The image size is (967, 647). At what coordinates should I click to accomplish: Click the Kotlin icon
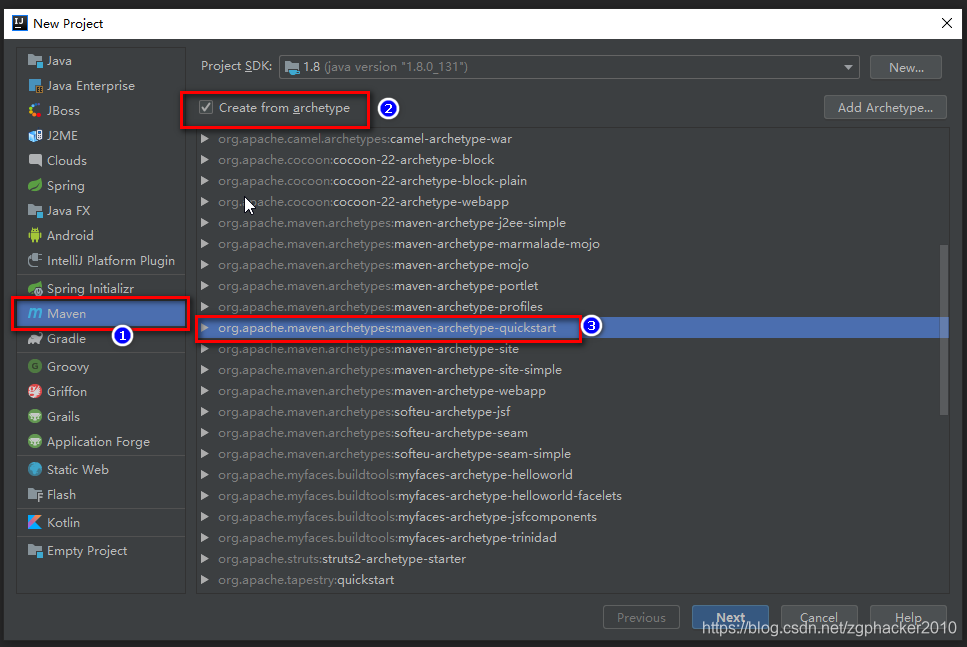35,522
